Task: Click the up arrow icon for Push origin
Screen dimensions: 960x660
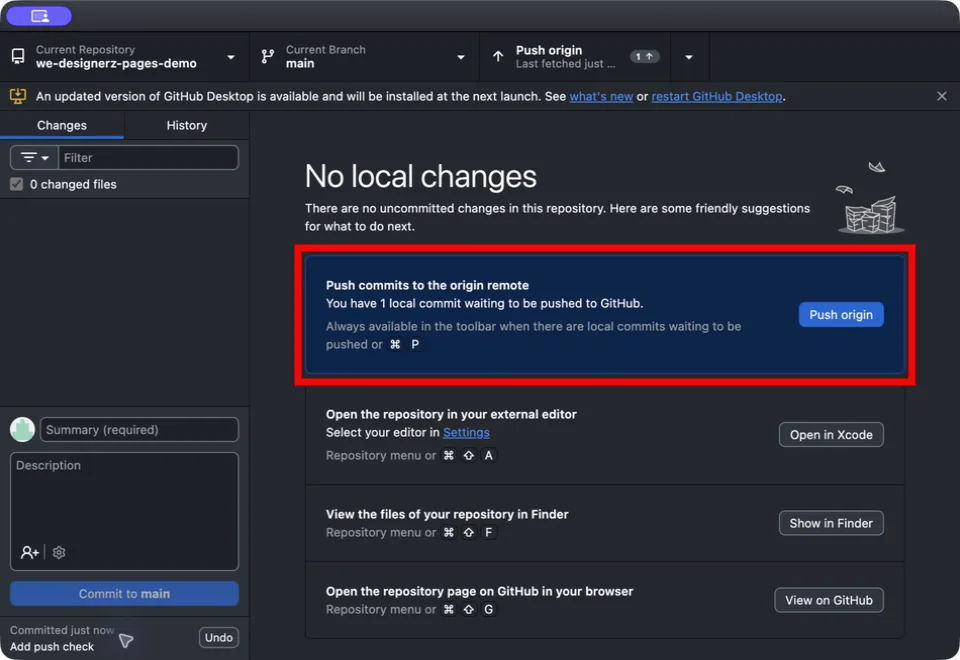Action: tap(498, 56)
